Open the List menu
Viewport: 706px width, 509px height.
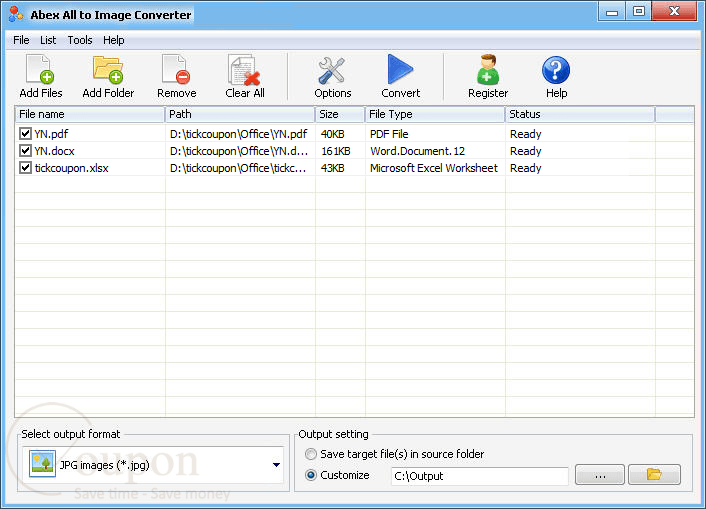coord(48,40)
